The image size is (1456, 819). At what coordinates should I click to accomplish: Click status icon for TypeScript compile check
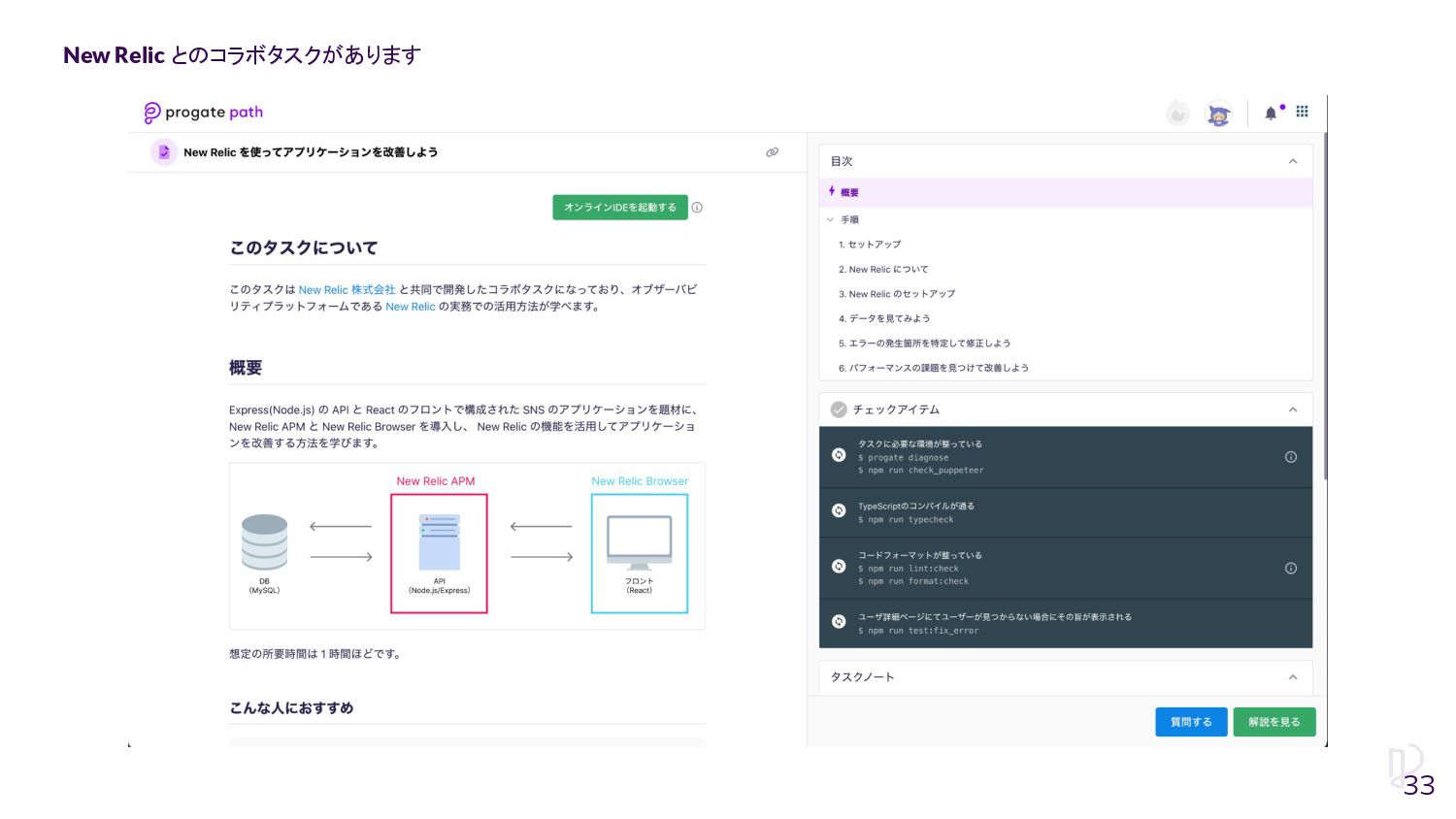tap(839, 510)
